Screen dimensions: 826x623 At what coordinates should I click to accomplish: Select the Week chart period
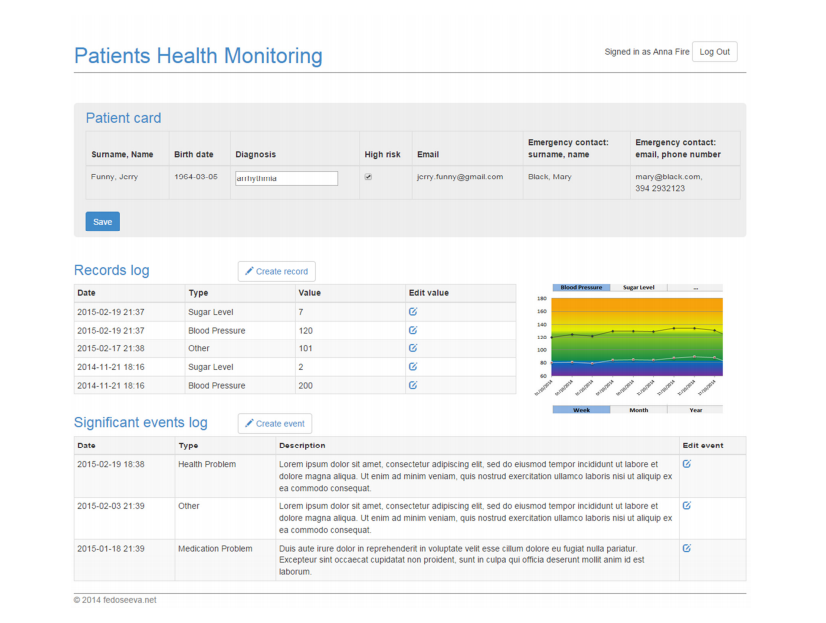(x=581, y=409)
